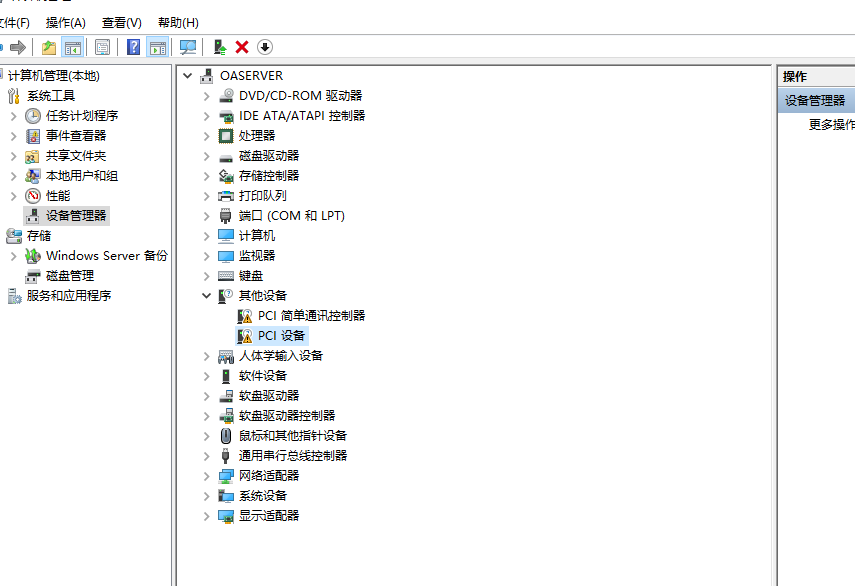The image size is (855, 586).
Task: Select 服务和应用程序 node
Action: click(x=69, y=296)
